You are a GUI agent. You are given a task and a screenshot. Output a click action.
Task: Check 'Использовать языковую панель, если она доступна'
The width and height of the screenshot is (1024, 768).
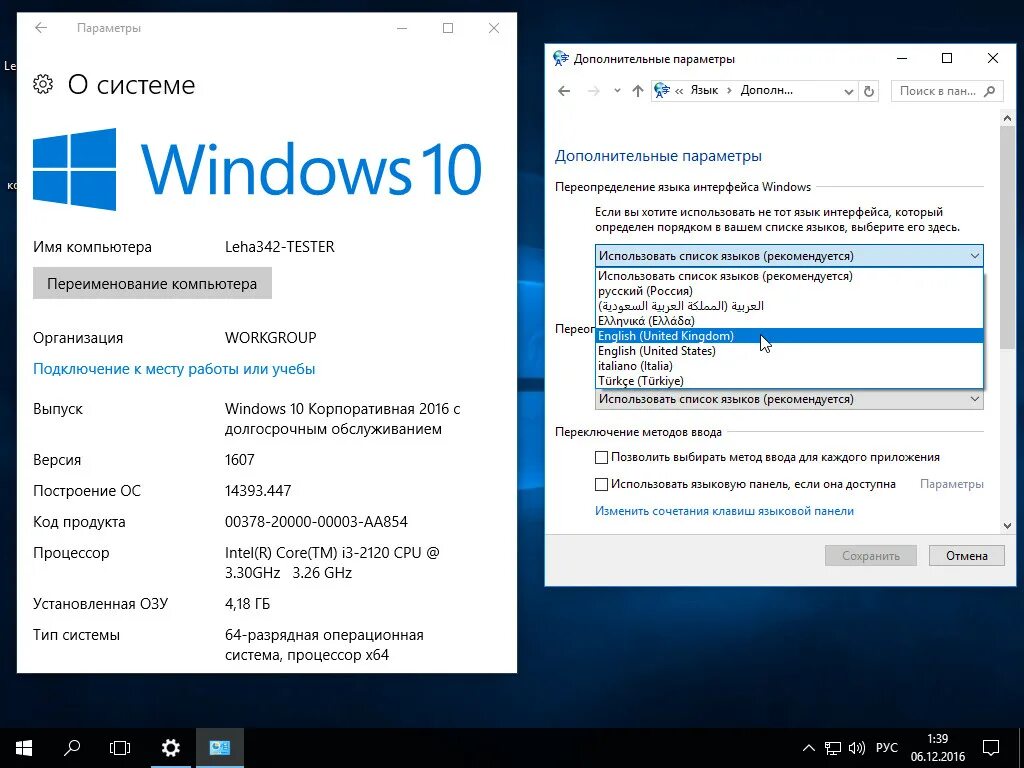pyautogui.click(x=603, y=484)
